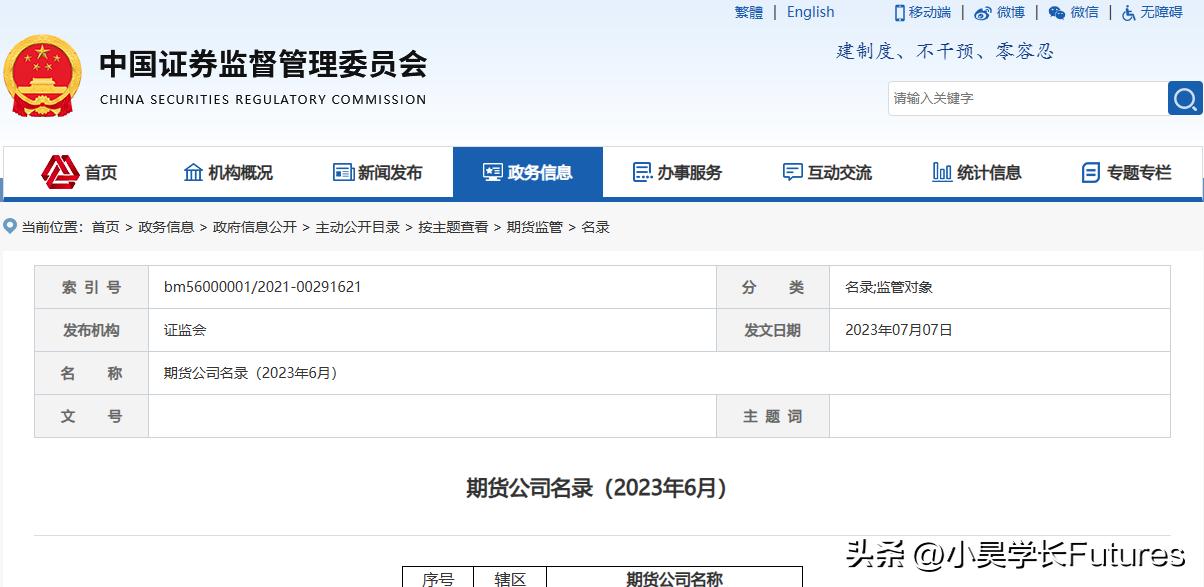The image size is (1204, 587).
Task: Switch site language to English
Action: coord(810,12)
